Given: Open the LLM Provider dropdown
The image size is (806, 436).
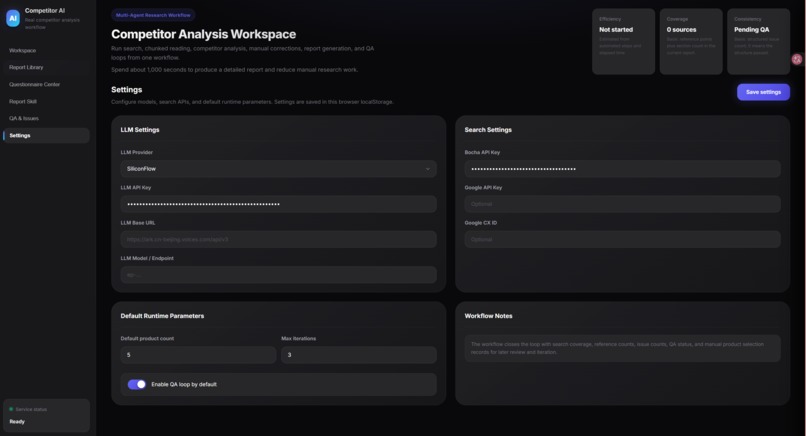Looking at the screenshot, I should click(279, 169).
